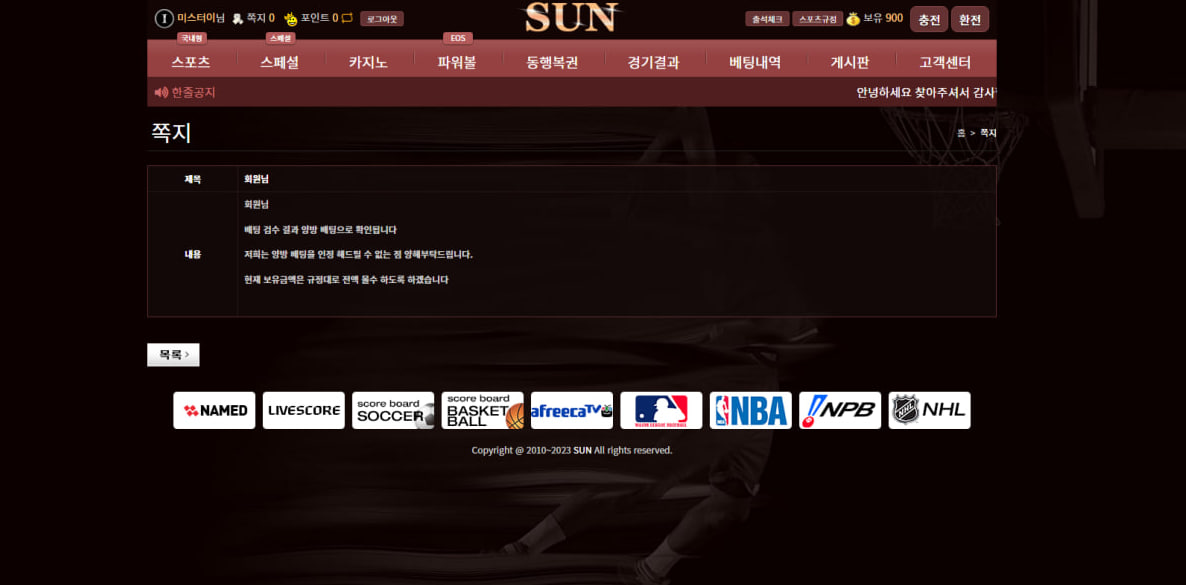Open the 베팅내역 menu

pos(755,62)
